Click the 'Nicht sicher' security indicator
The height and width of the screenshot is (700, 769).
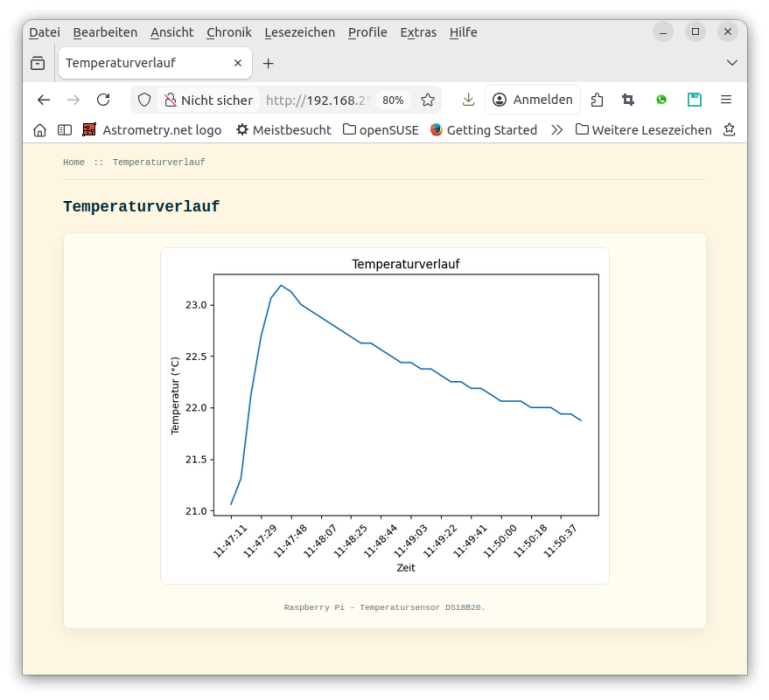(208, 100)
